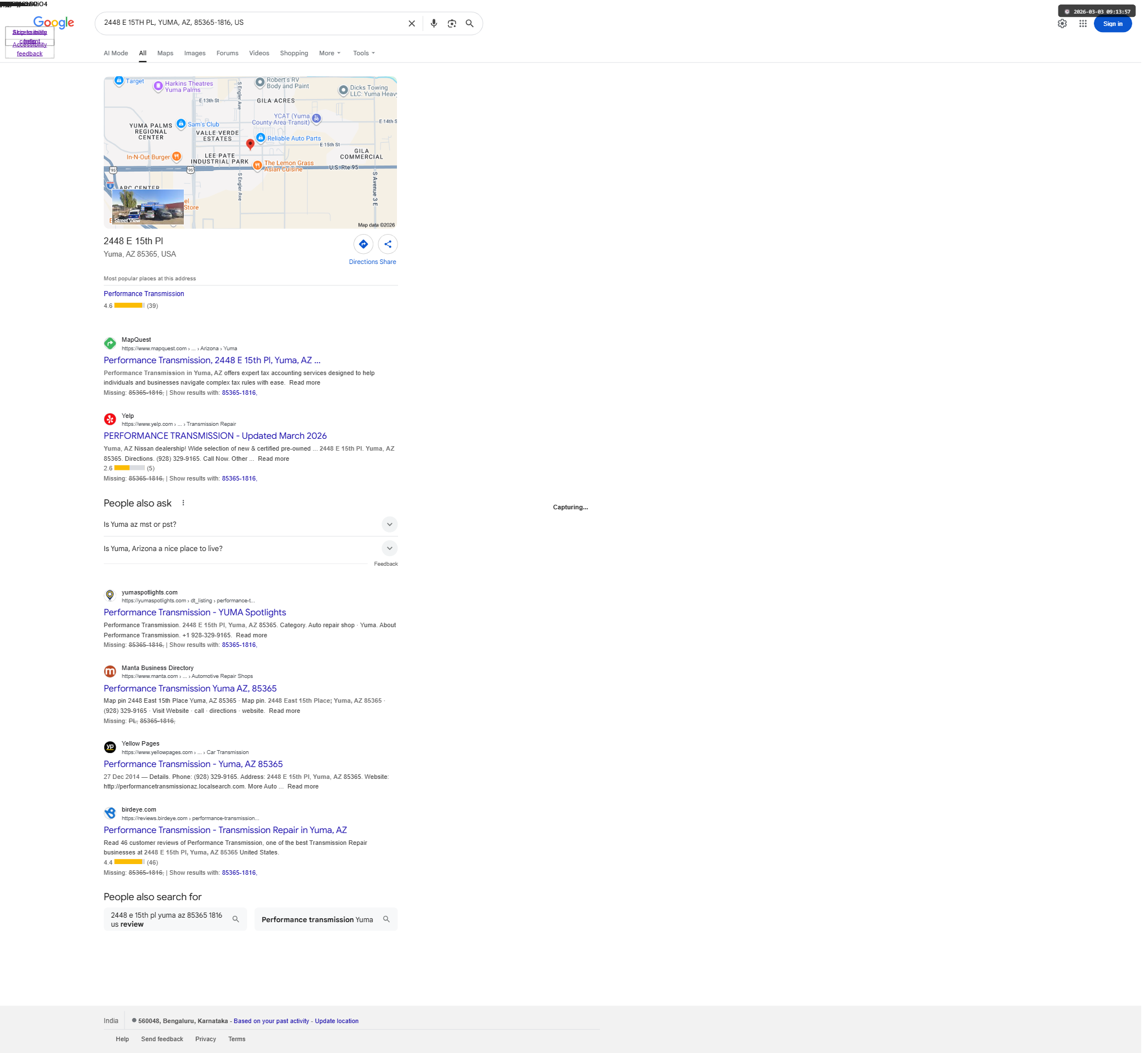Click "Read more" in the Manta snippet
Image resolution: width=1148 pixels, height=1053 pixels.
pyautogui.click(x=286, y=715)
